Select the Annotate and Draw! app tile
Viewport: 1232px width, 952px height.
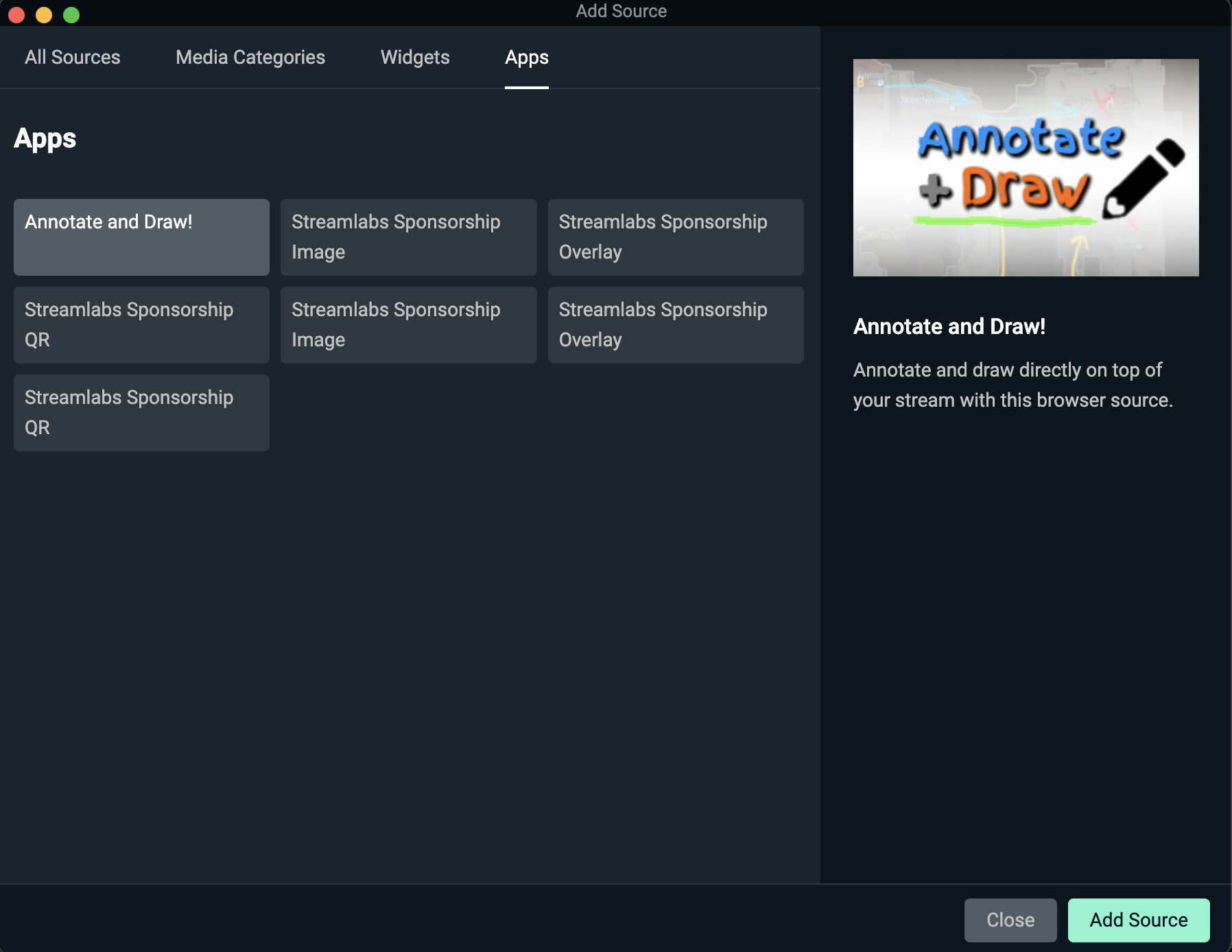click(141, 237)
